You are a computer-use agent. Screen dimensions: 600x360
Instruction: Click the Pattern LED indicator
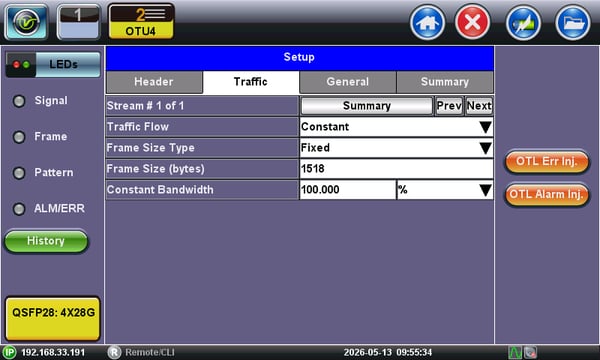[x=19, y=173]
